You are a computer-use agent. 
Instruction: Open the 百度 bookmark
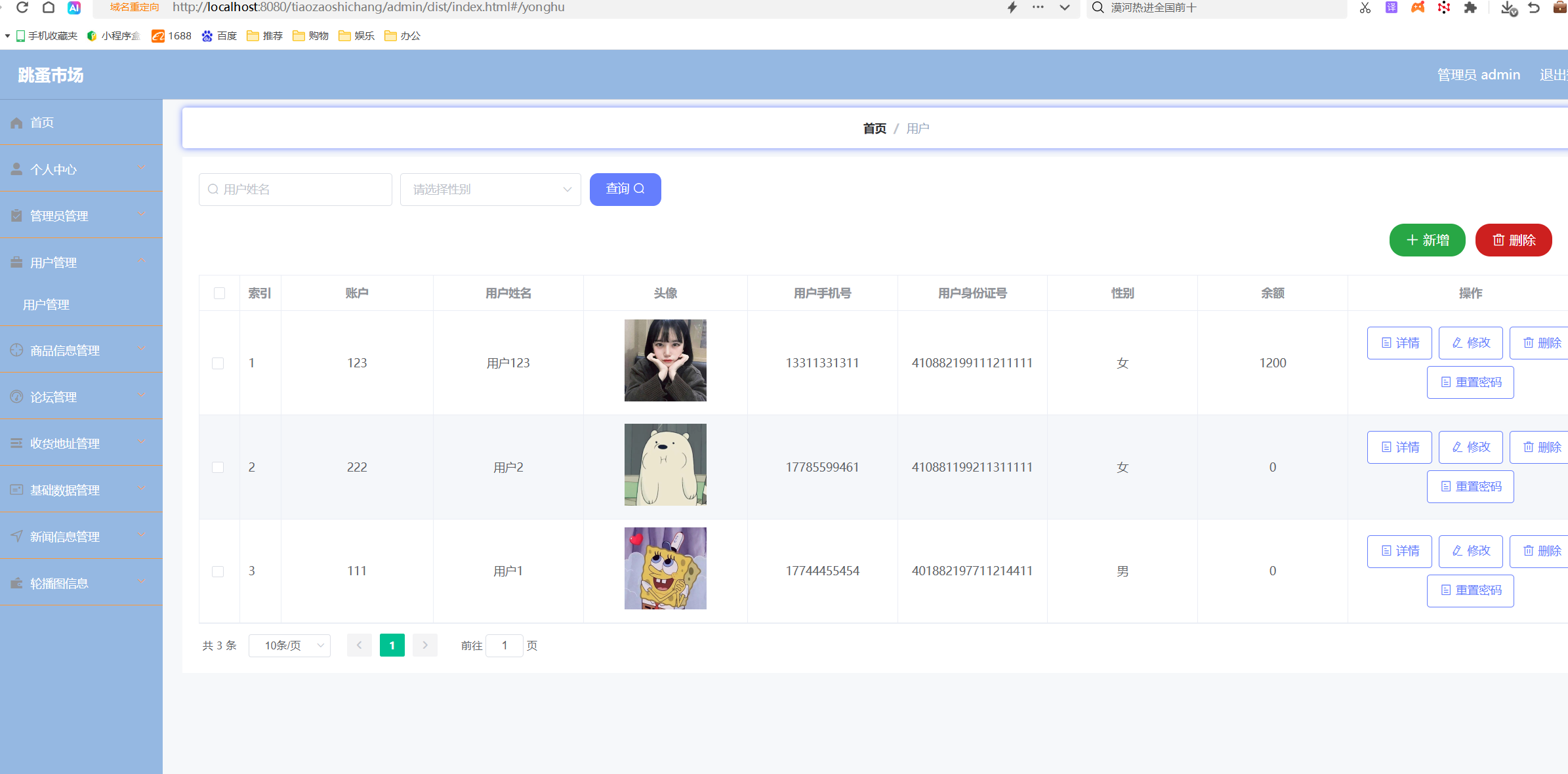[x=219, y=35]
